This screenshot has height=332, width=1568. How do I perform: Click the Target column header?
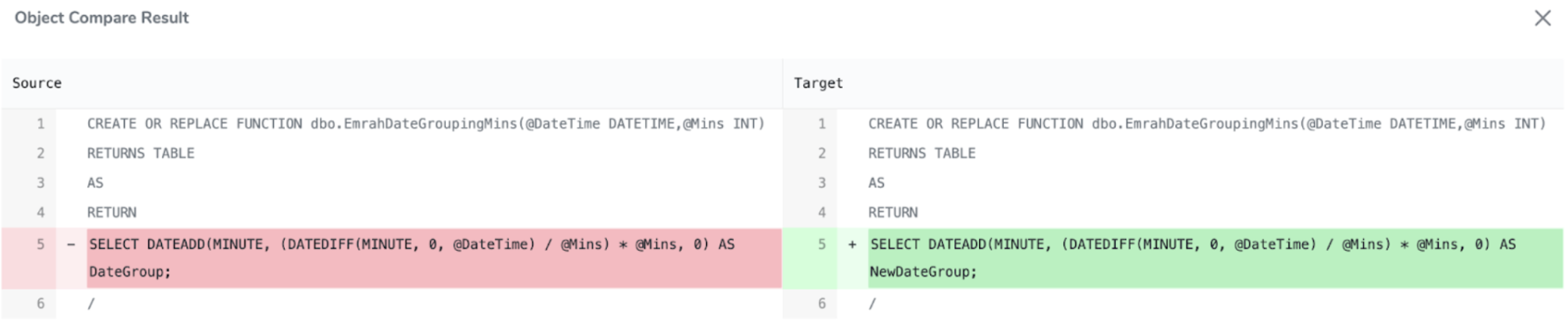[x=818, y=83]
